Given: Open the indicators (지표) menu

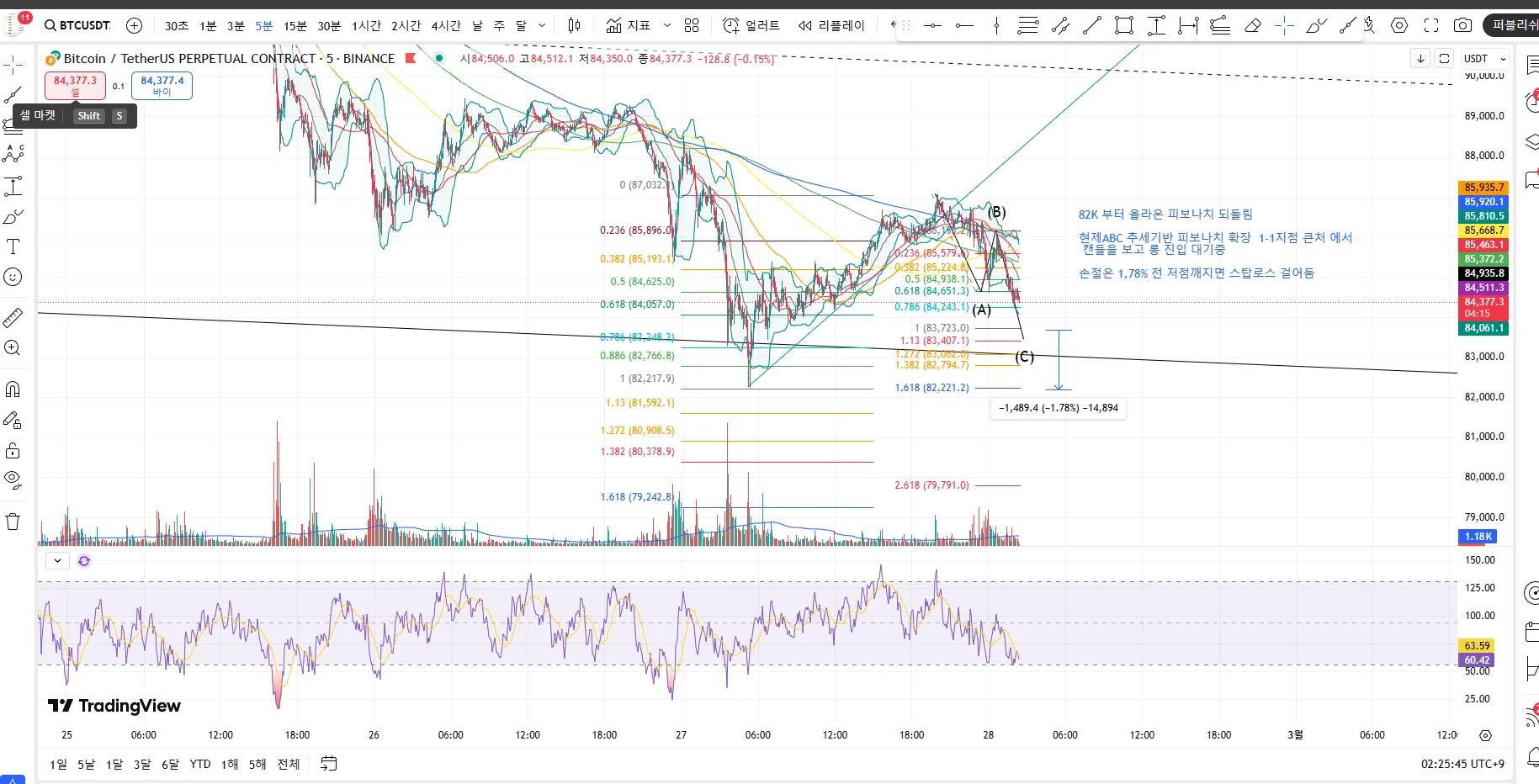Looking at the screenshot, I should pos(629,25).
